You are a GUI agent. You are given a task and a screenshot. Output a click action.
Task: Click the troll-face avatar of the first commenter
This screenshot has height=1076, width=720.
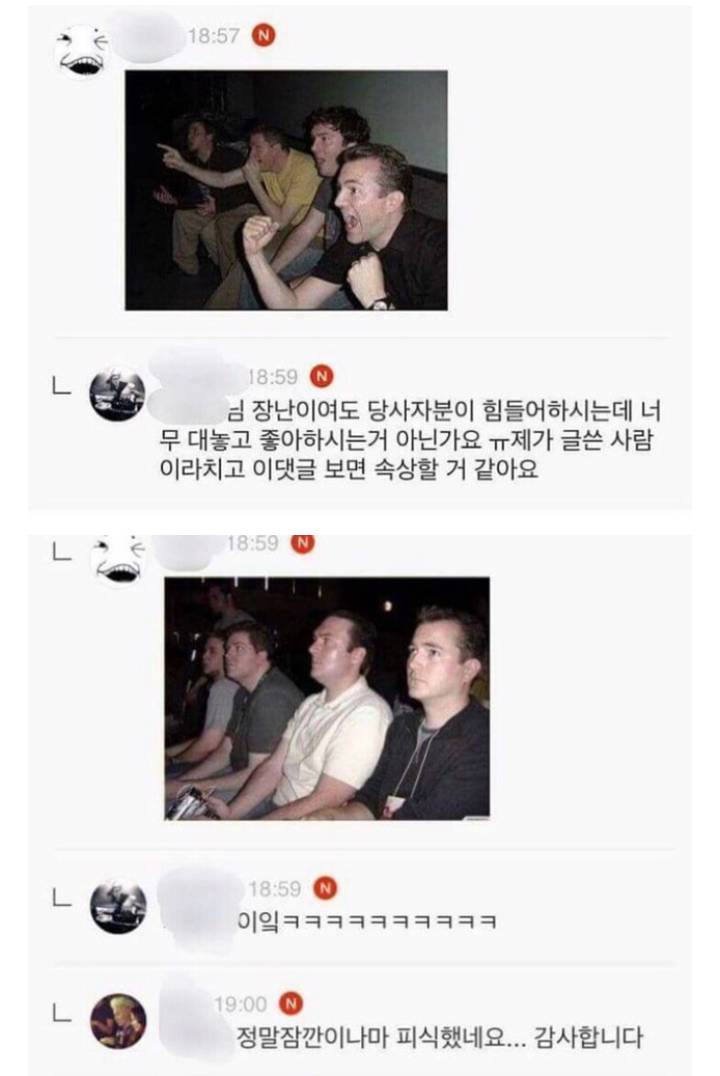point(82,51)
